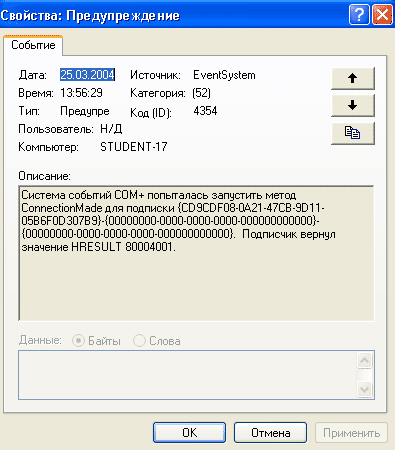Screen dimensions: 395x450
Task: Switch to the Событие tab
Action: click(33, 45)
